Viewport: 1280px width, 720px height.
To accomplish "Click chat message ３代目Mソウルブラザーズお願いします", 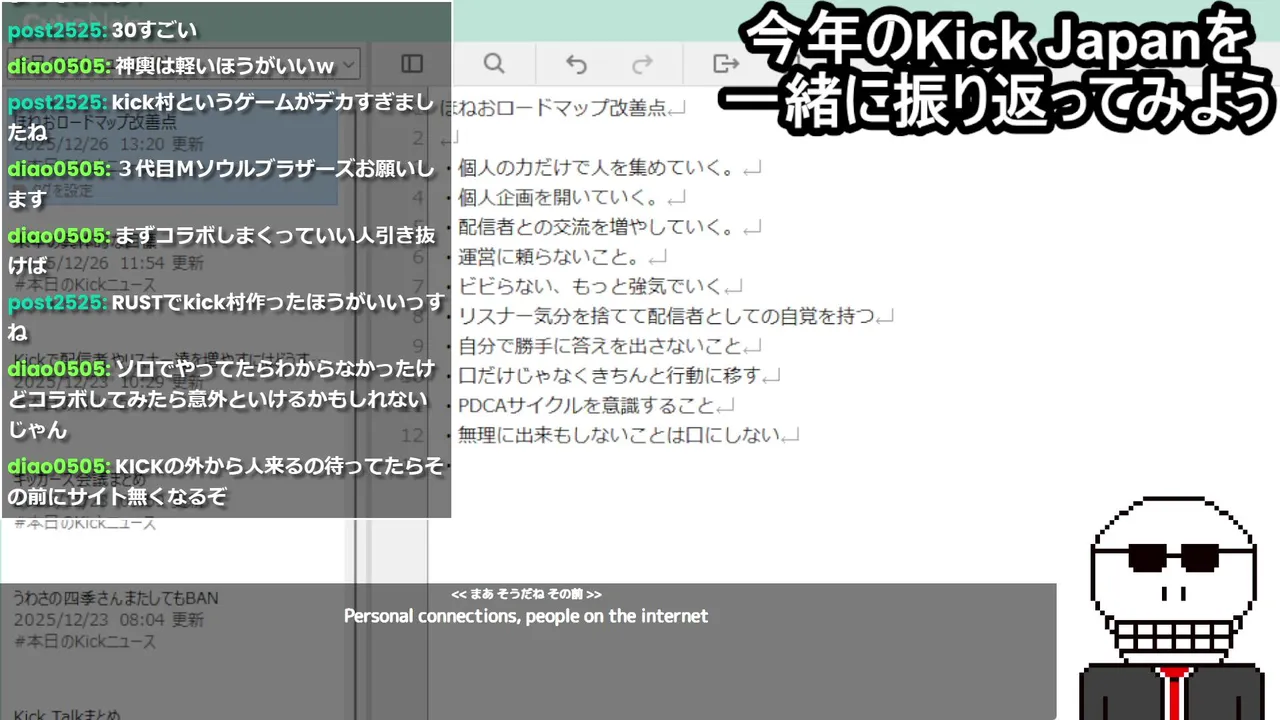I will [221, 184].
